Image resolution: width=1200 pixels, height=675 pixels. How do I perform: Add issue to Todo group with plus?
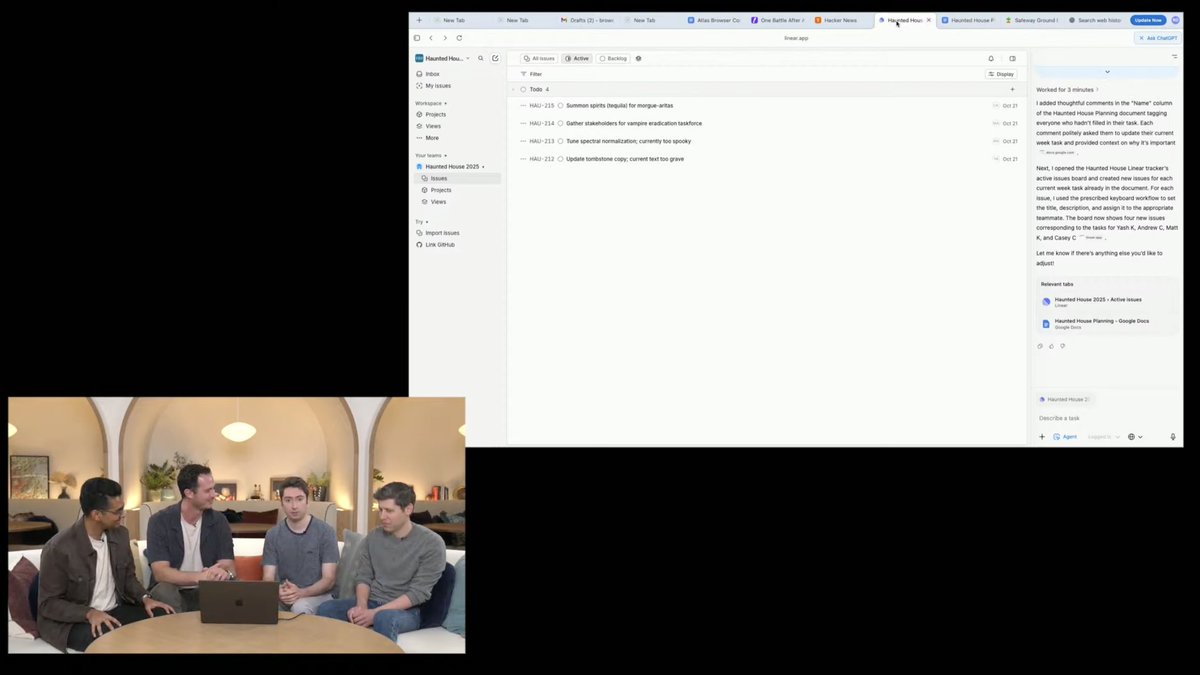tap(1012, 89)
